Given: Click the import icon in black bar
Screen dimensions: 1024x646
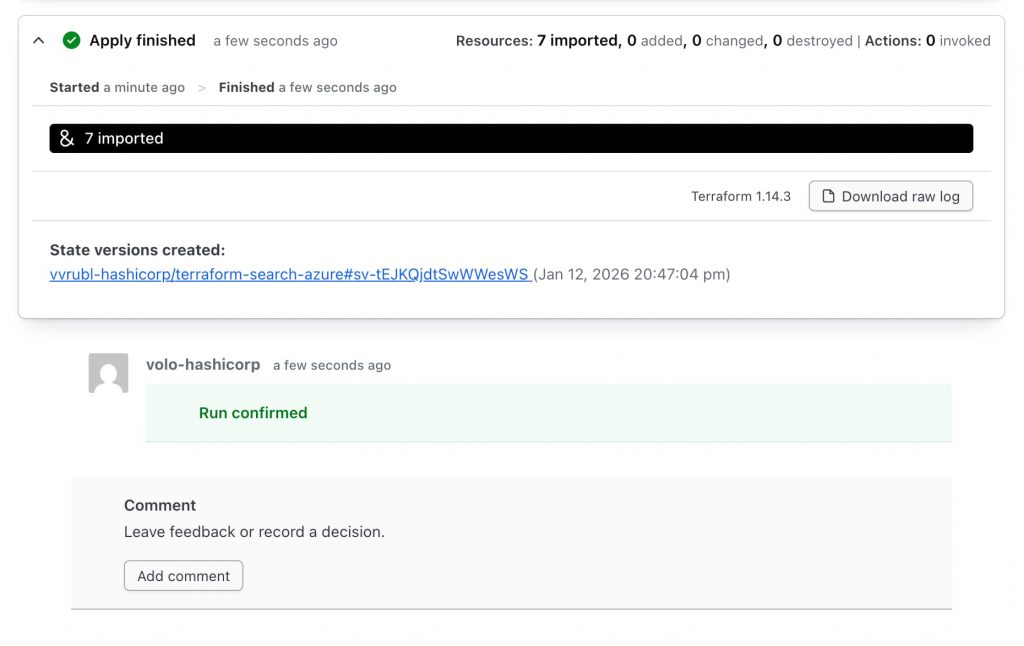Looking at the screenshot, I should [67, 139].
